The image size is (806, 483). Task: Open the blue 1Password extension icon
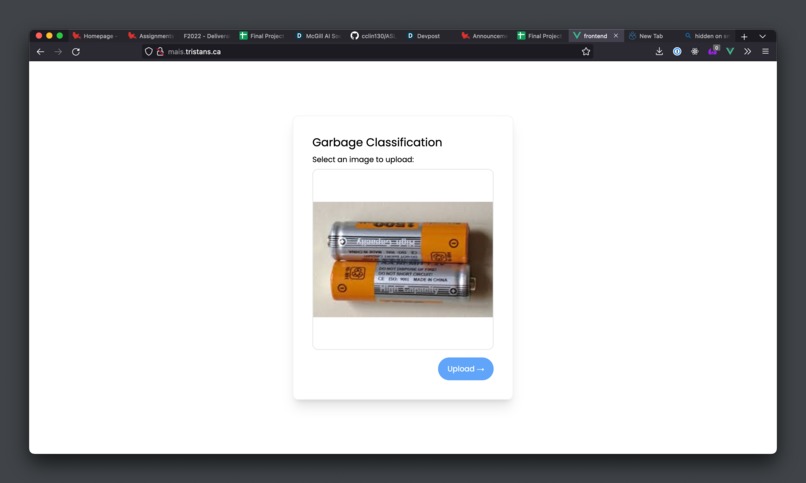[x=677, y=51]
